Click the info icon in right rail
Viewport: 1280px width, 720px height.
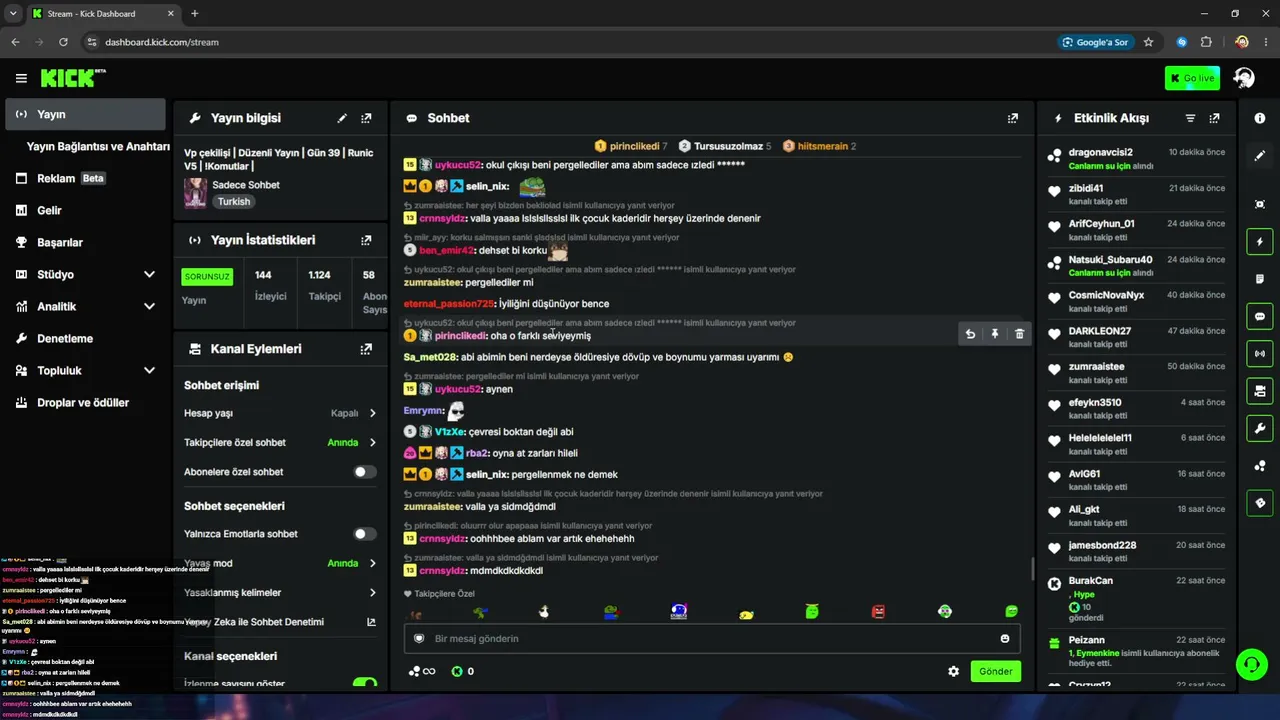pyautogui.click(x=1260, y=118)
